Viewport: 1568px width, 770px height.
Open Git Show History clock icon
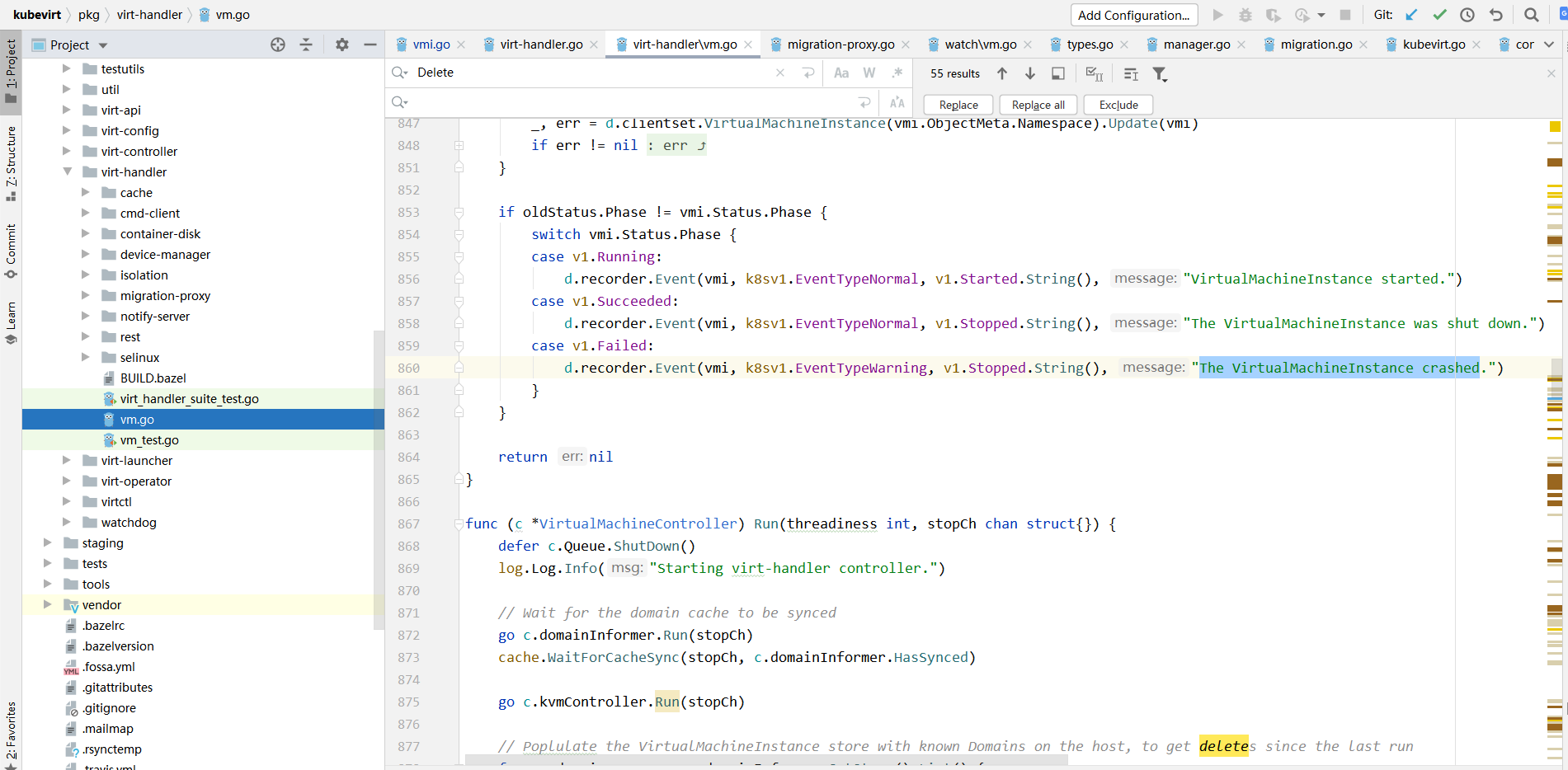[x=1467, y=15]
